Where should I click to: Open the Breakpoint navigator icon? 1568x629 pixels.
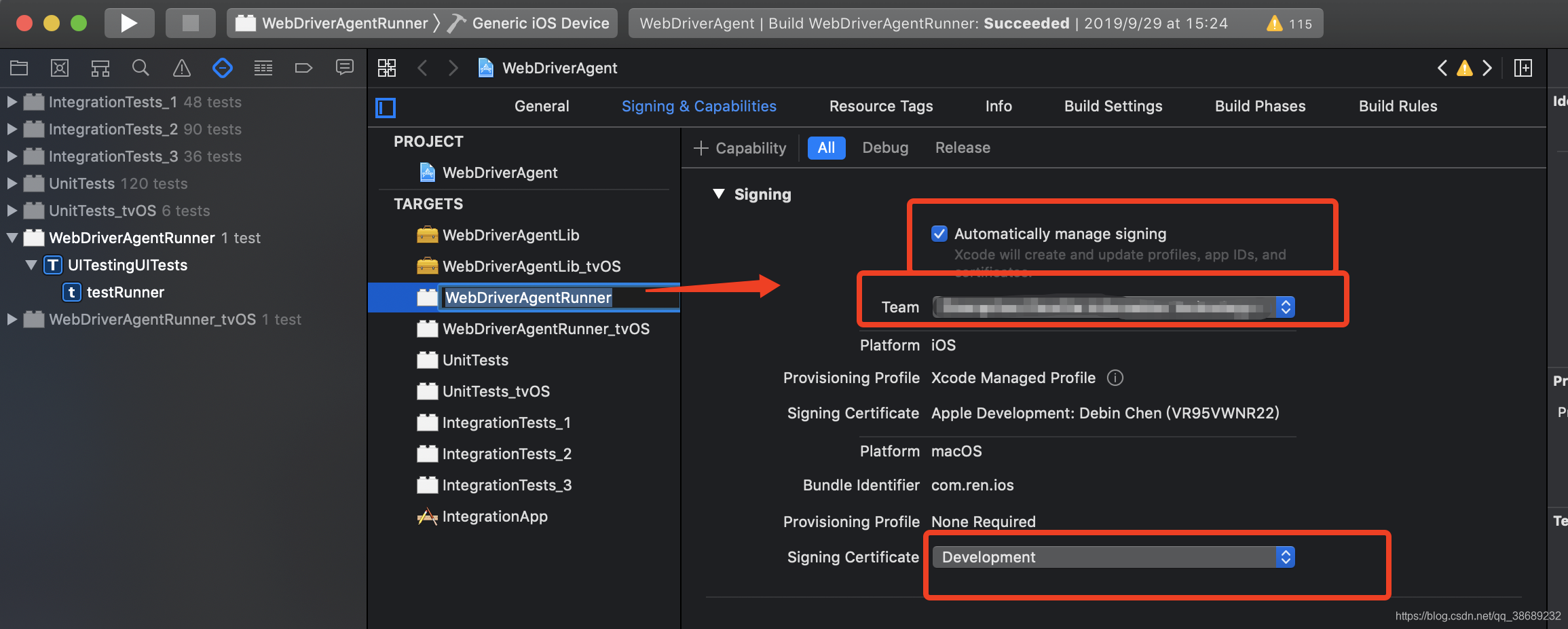click(x=303, y=68)
